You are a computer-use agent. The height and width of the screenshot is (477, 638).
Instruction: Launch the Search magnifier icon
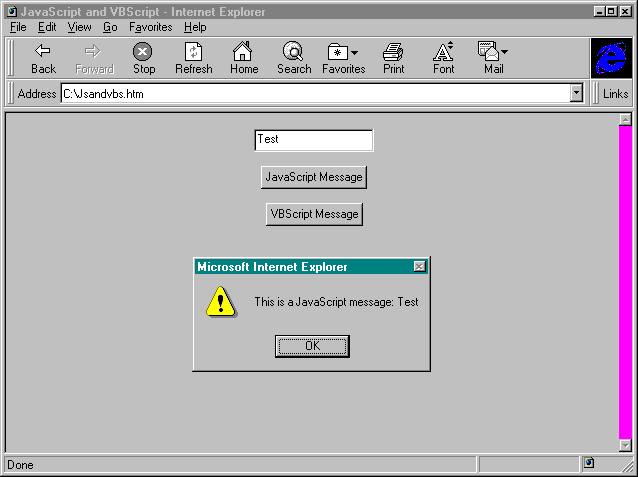(x=293, y=51)
